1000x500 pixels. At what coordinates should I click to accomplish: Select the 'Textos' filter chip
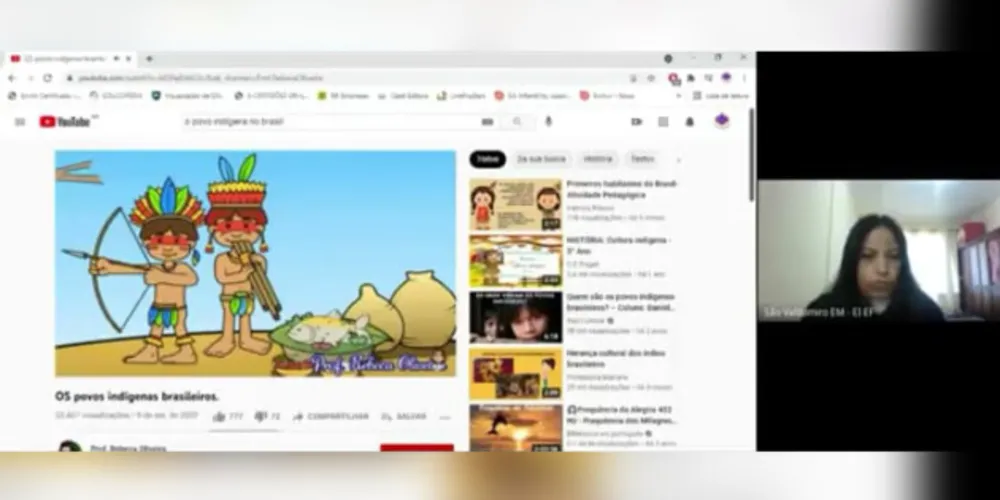point(642,159)
